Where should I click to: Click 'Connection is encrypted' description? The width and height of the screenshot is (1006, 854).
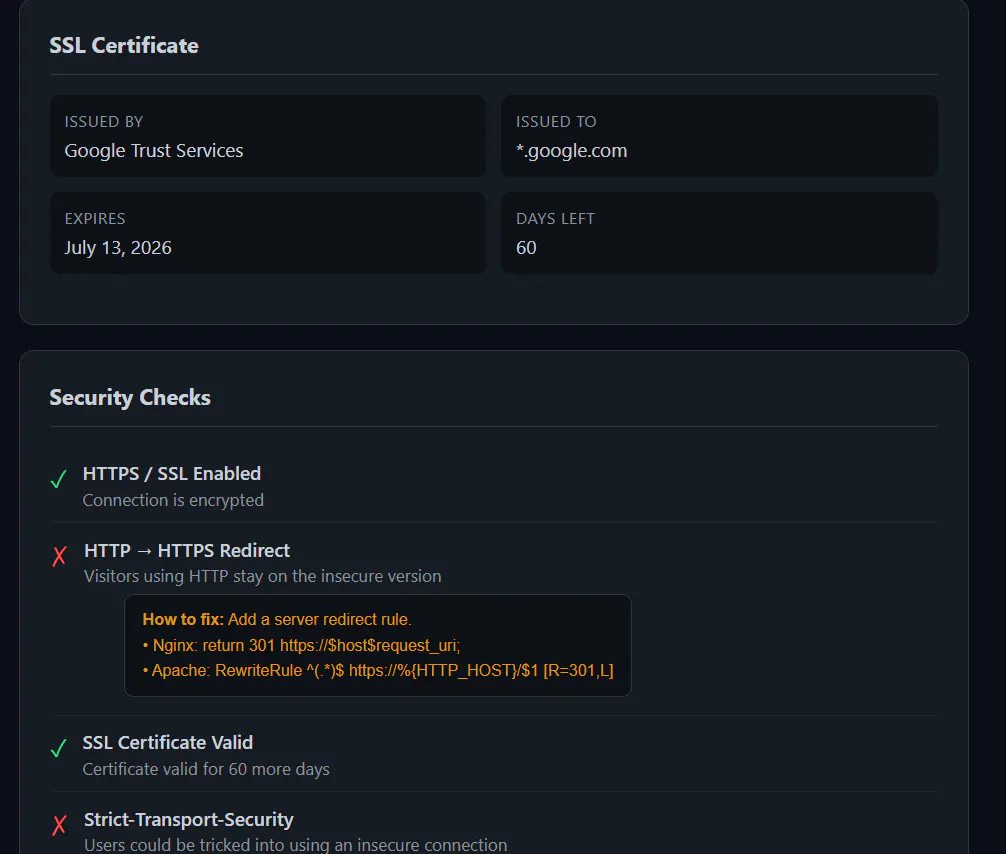173,500
